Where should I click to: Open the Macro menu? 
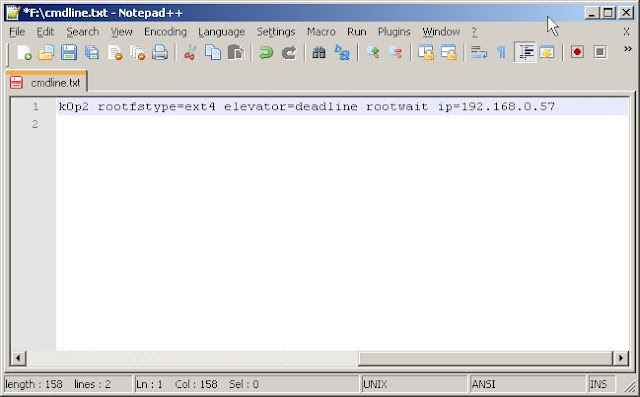click(321, 32)
